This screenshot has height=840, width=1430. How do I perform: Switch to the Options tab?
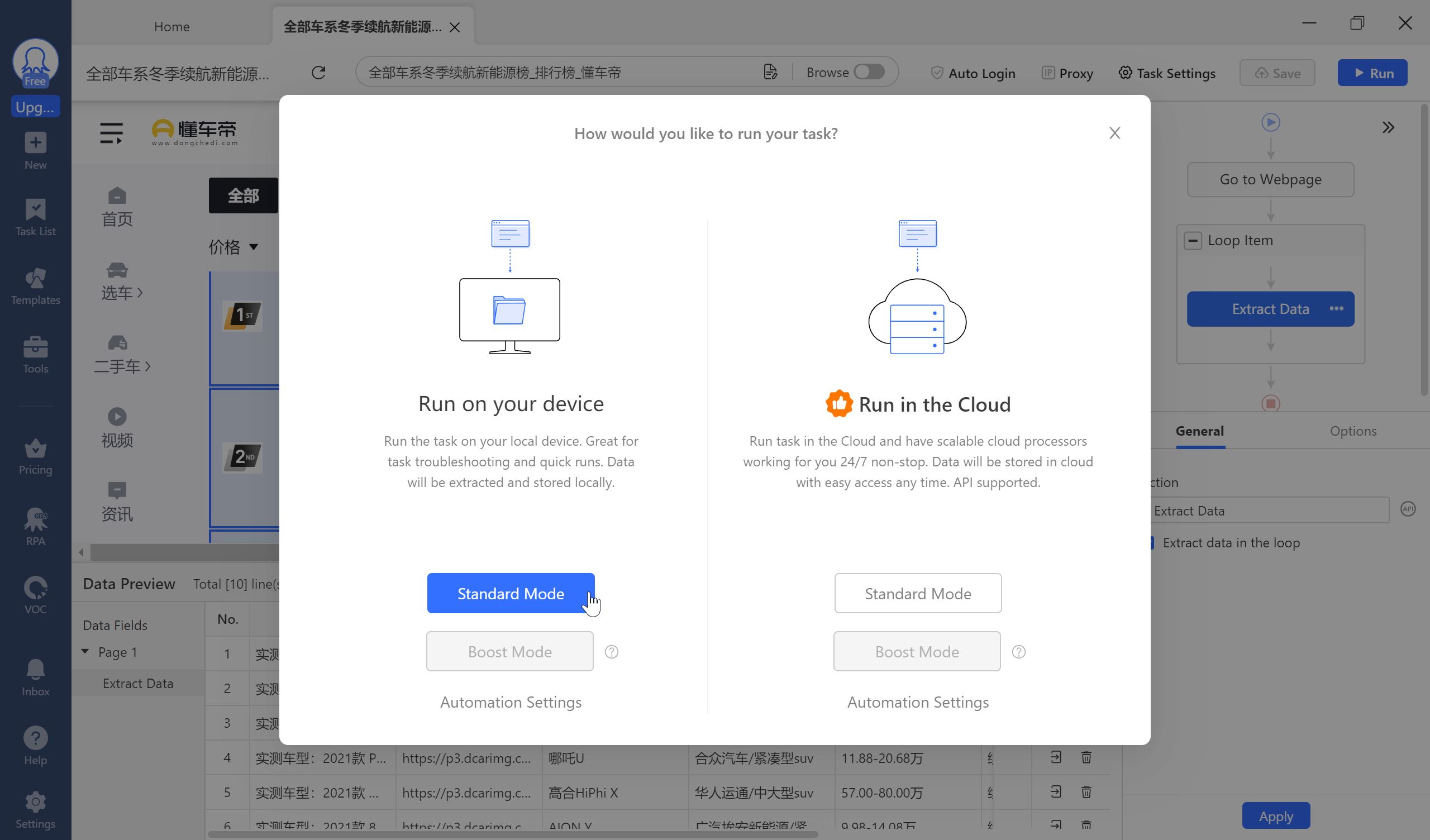coord(1353,431)
